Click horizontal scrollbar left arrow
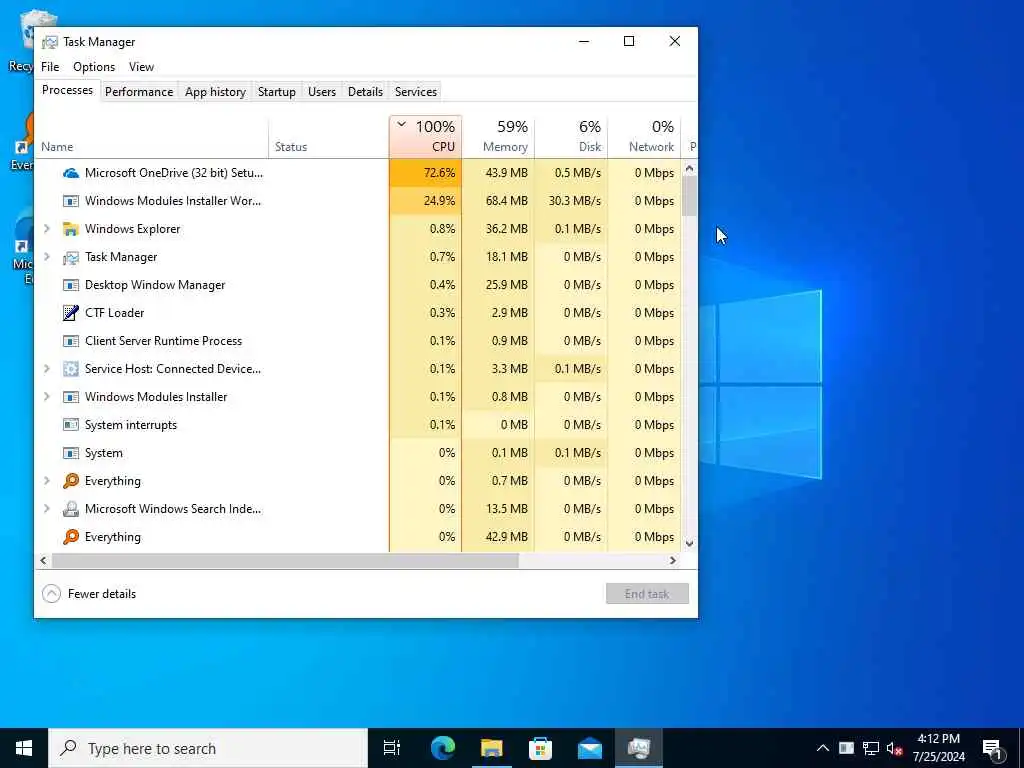1024x768 pixels. click(44, 560)
